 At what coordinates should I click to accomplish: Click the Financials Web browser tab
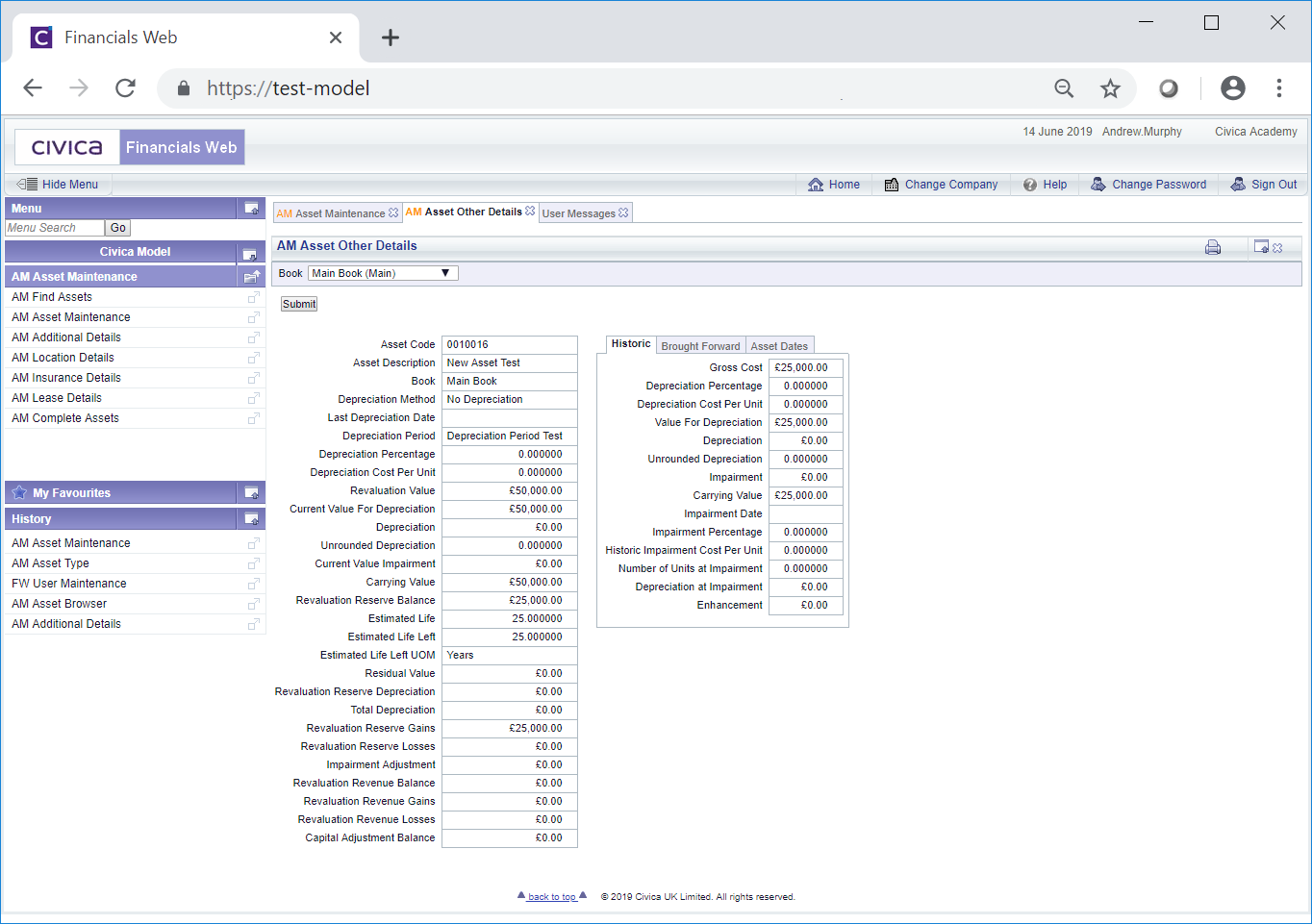click(x=186, y=37)
